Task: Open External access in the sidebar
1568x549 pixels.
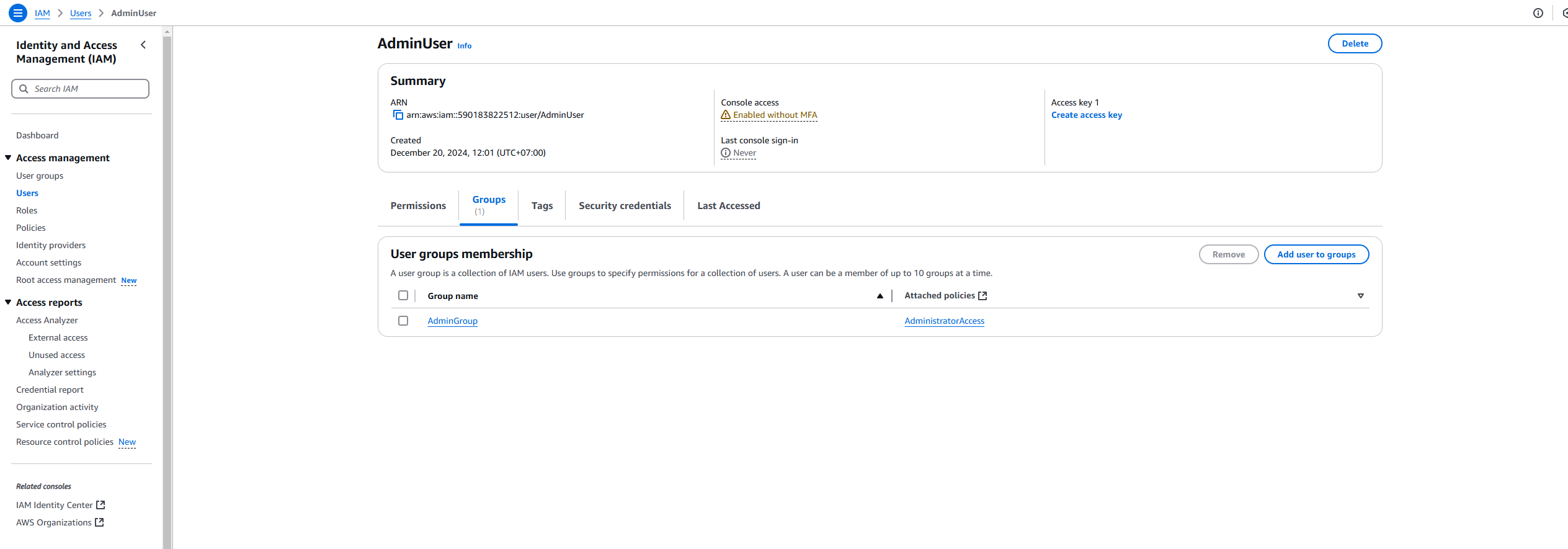Action: coord(58,337)
